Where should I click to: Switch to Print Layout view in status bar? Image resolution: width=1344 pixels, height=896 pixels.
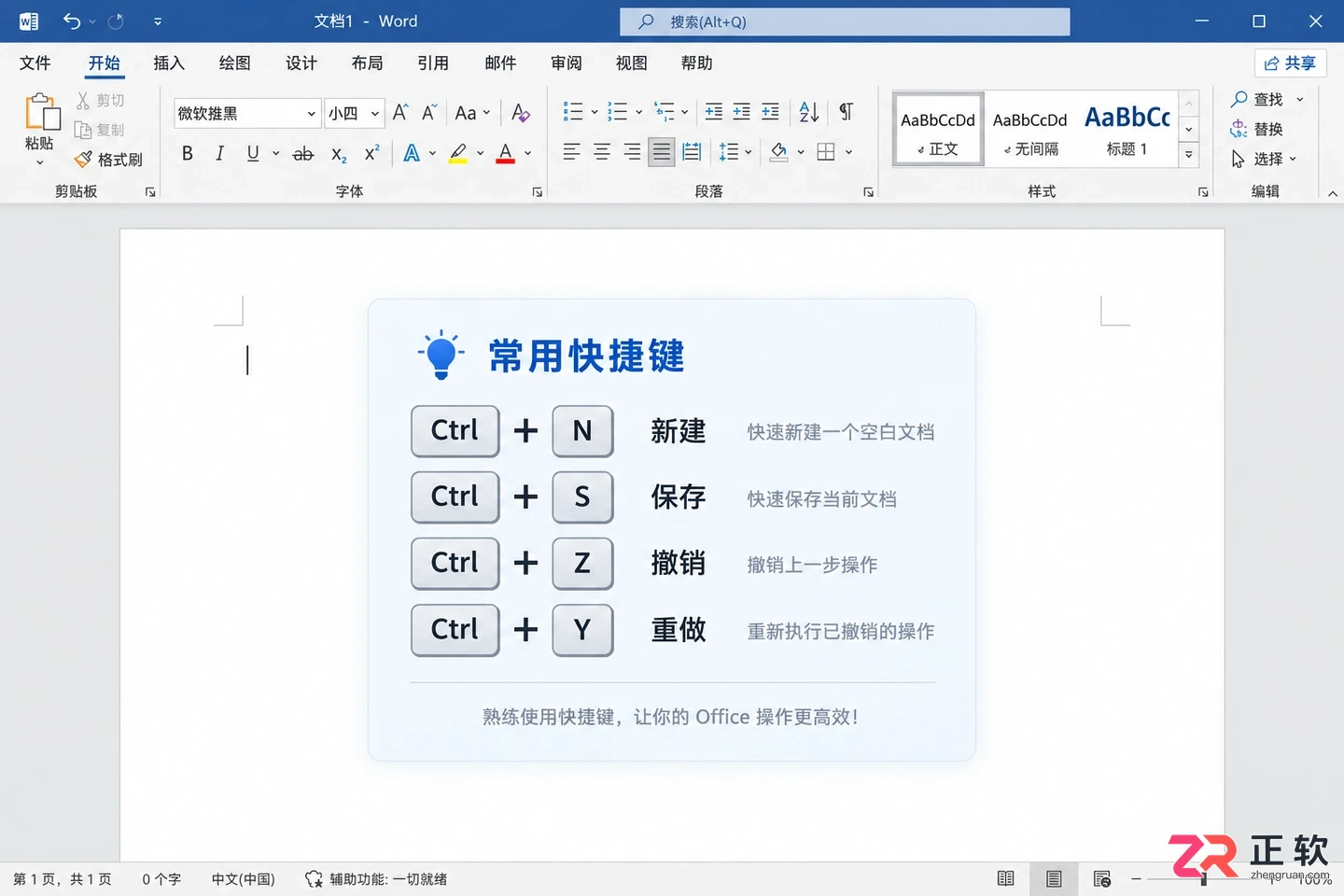click(x=1054, y=878)
